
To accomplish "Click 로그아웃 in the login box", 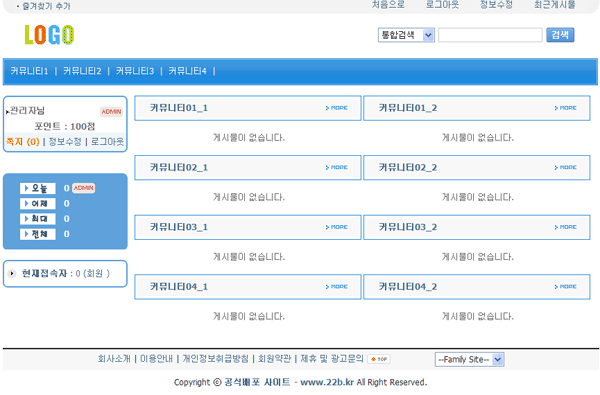I will pyautogui.click(x=108, y=142).
